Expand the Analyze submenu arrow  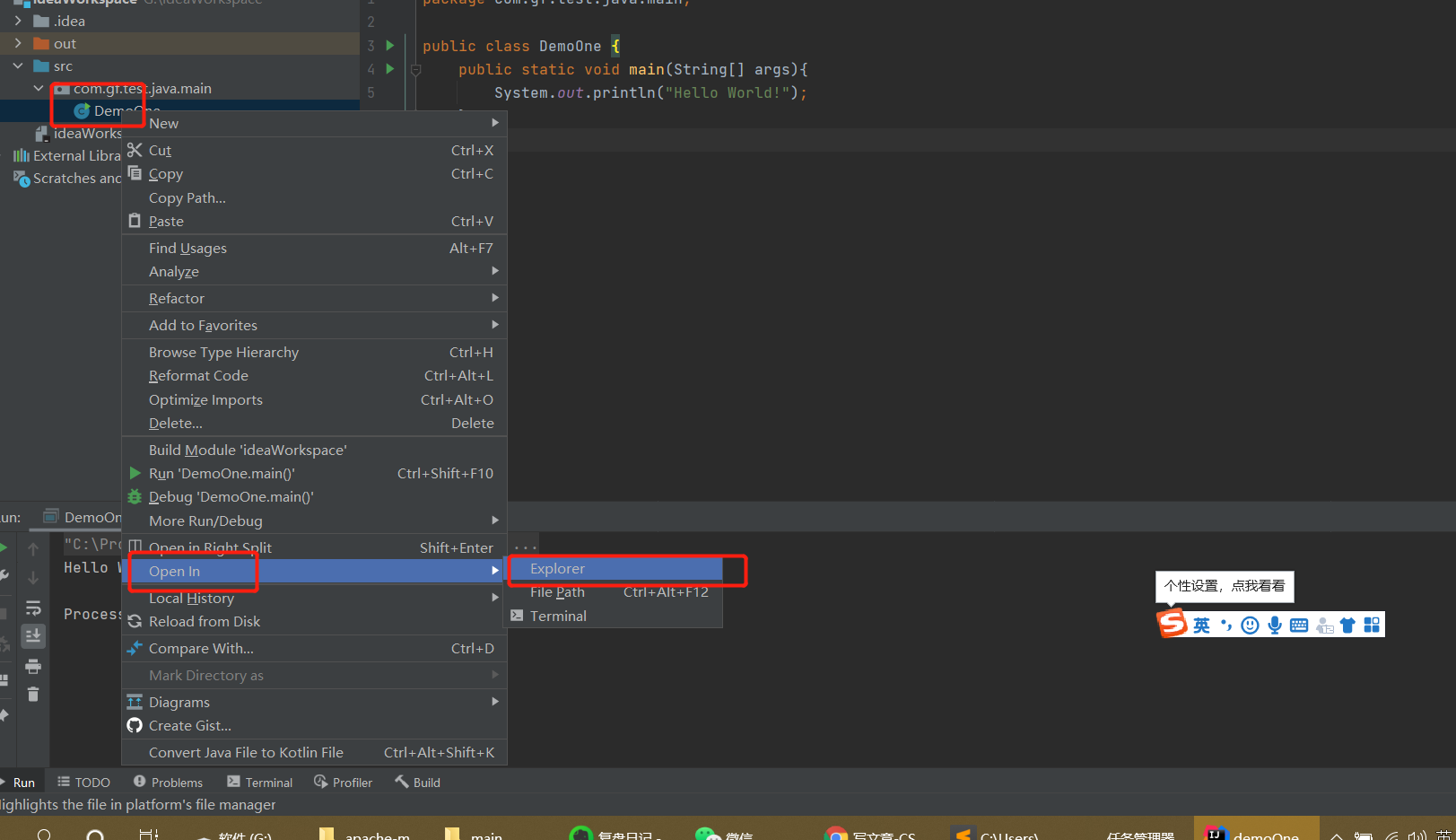[x=495, y=271]
